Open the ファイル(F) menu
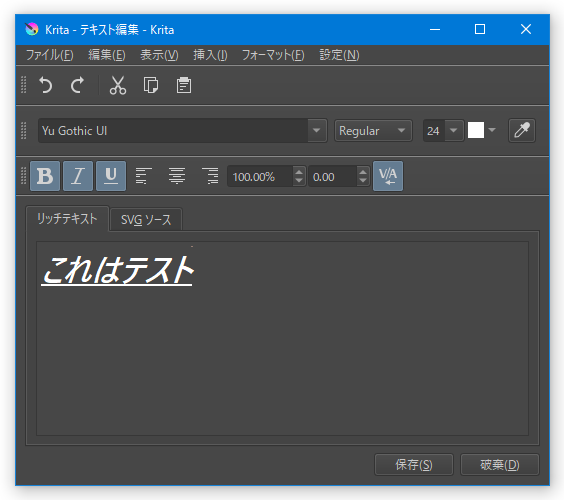564x500 pixels. [x=50, y=55]
